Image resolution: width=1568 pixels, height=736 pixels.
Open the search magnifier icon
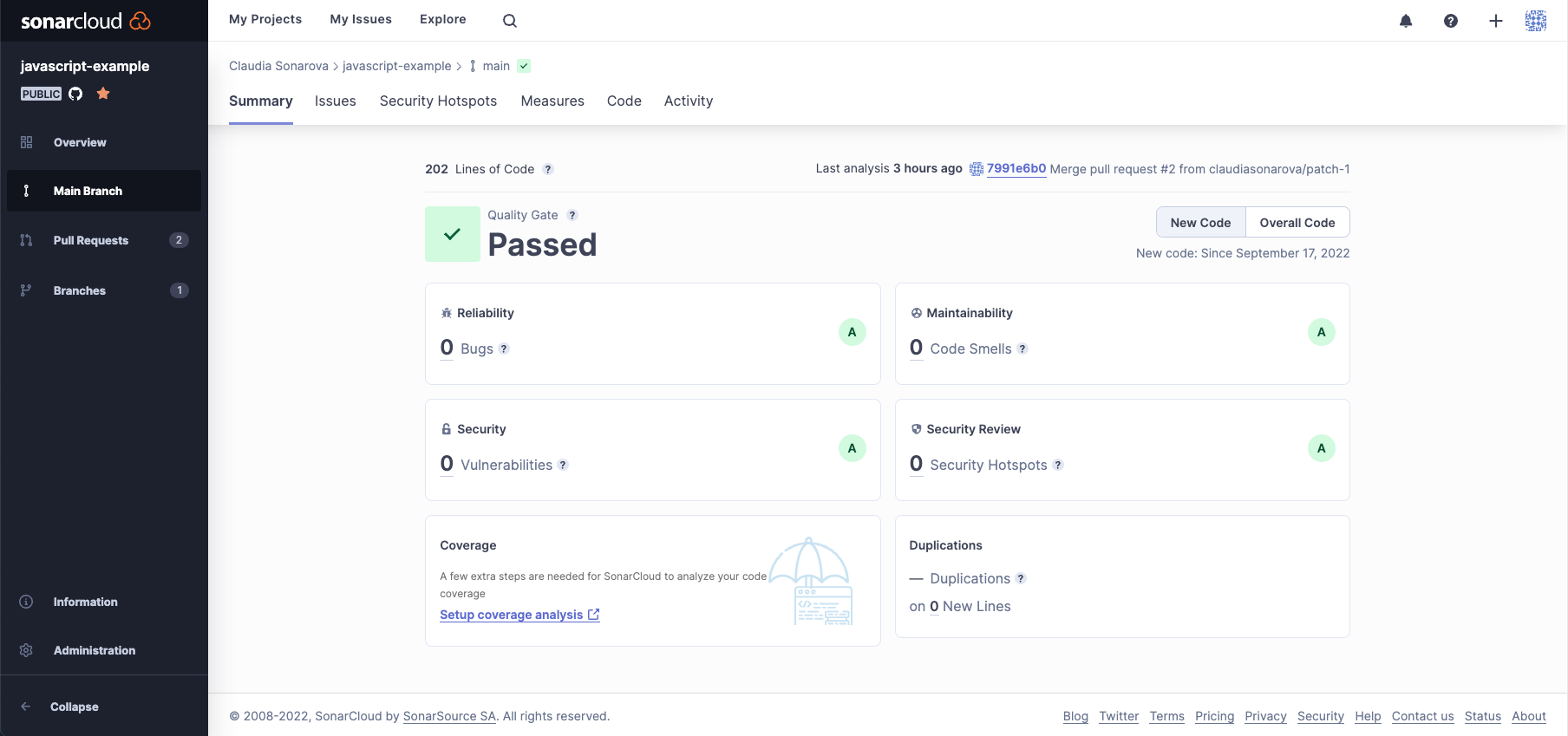[x=510, y=21]
